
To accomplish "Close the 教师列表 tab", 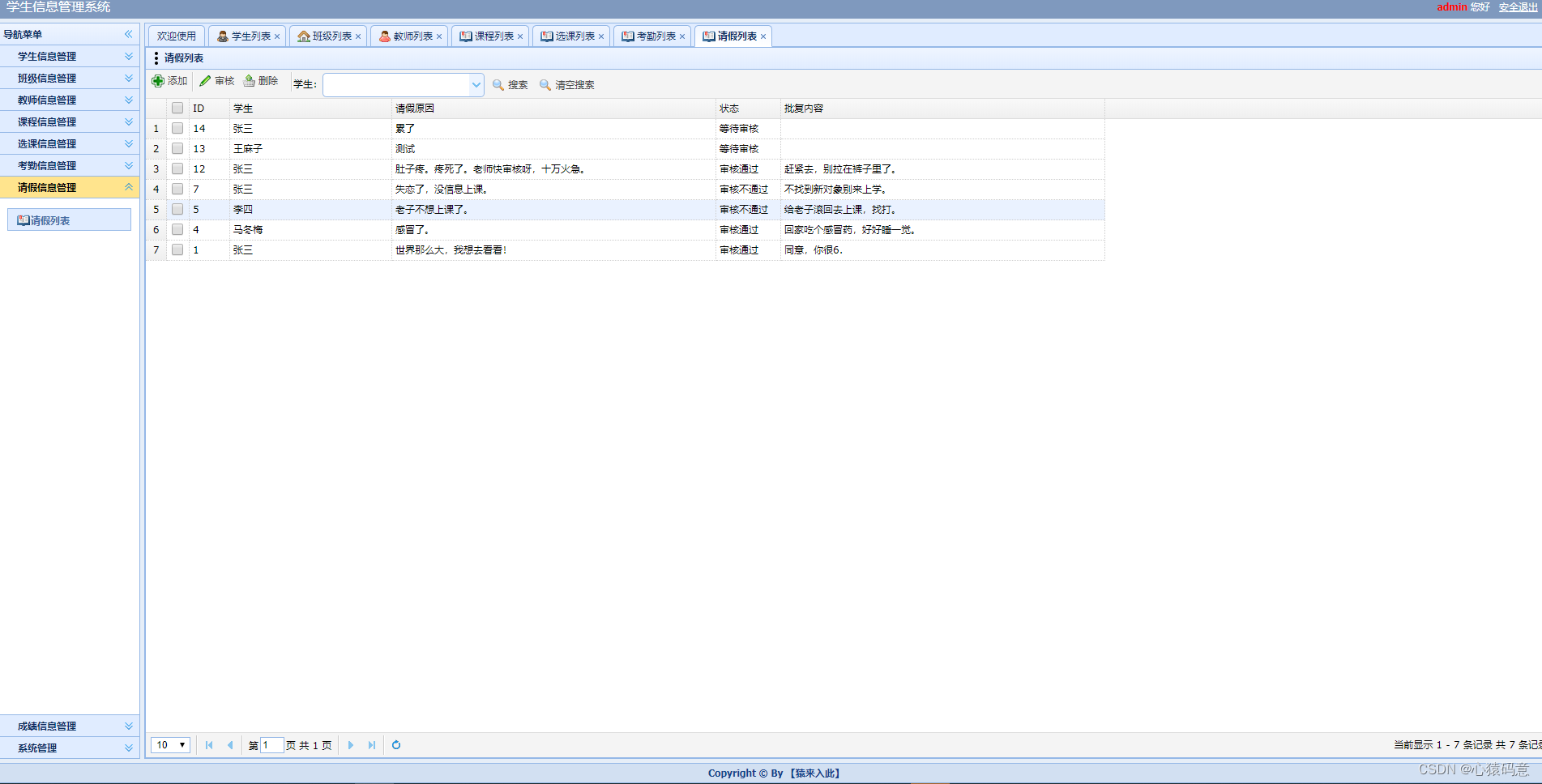I will pyautogui.click(x=439, y=36).
